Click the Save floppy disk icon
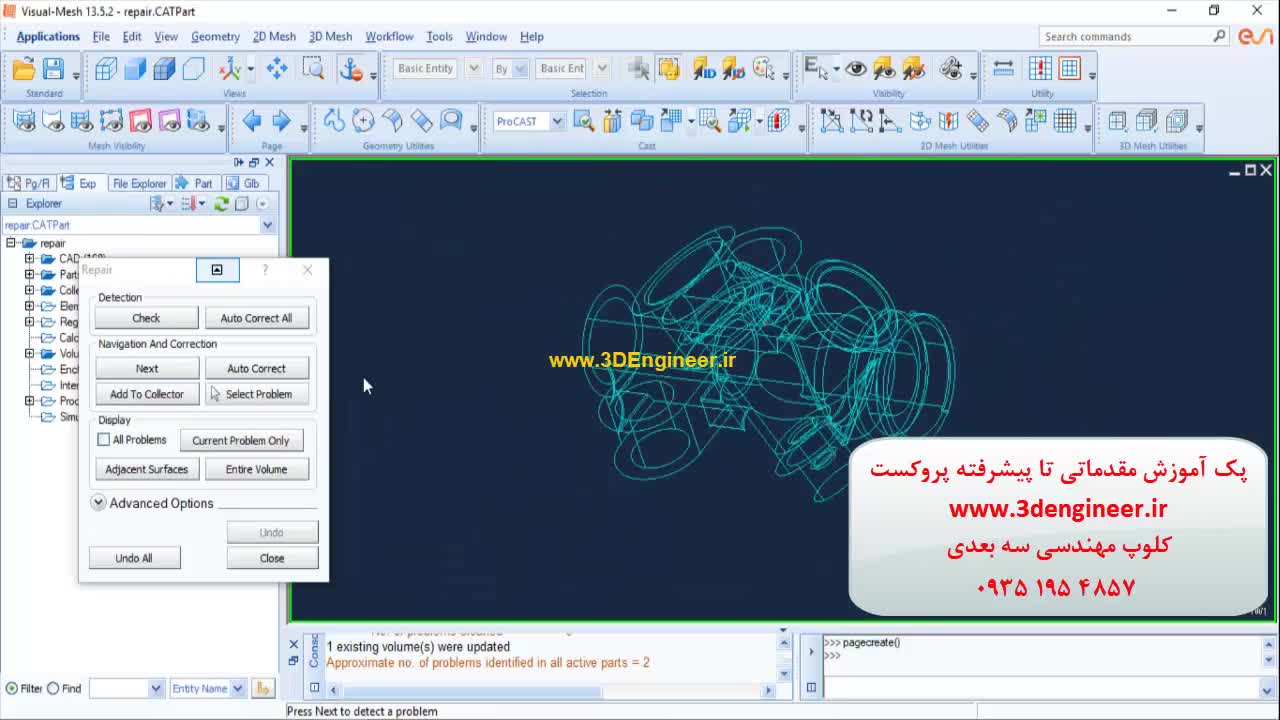Screen dimensions: 1280x720 point(53,69)
